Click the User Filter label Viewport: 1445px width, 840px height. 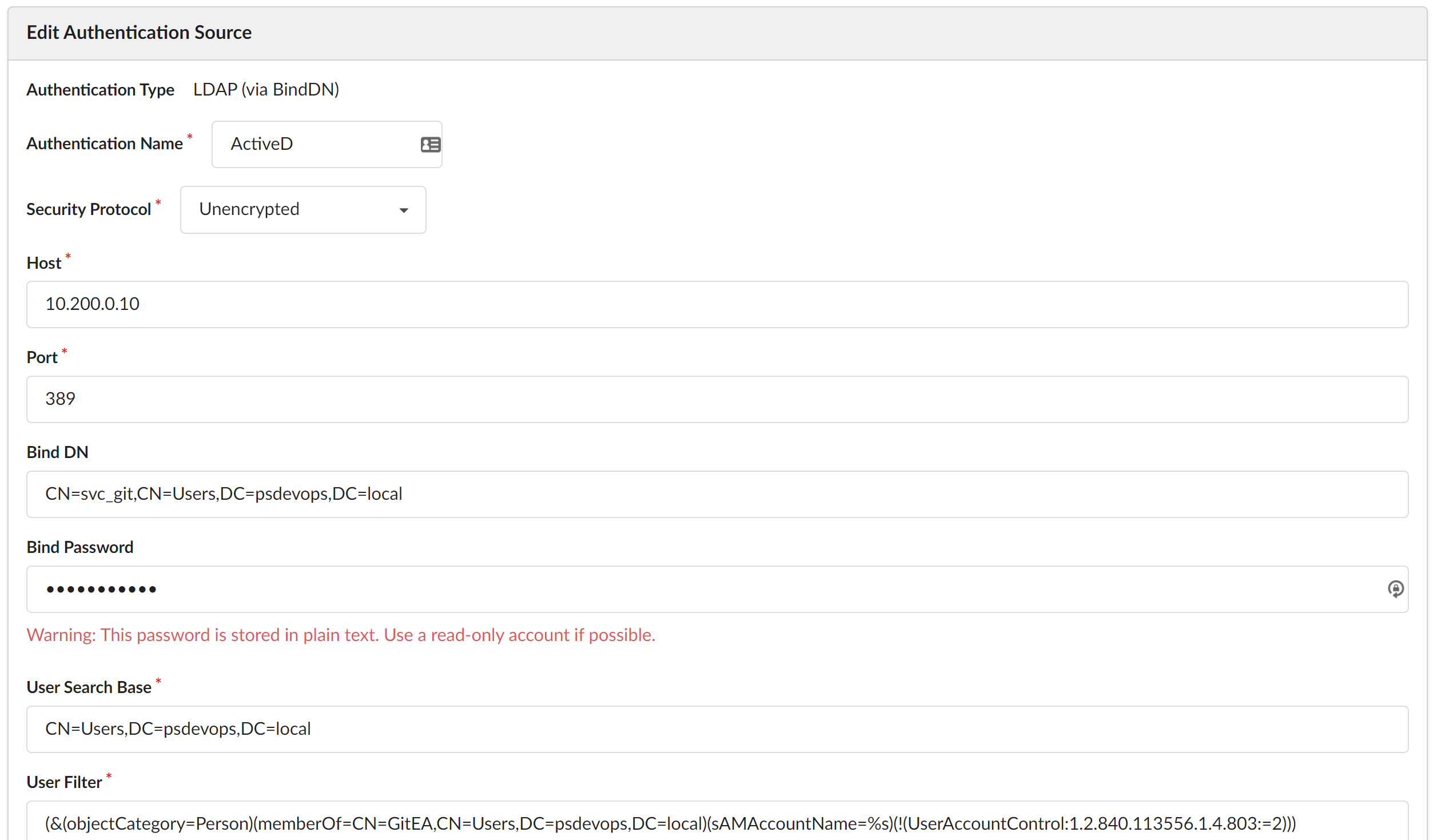pos(64,783)
